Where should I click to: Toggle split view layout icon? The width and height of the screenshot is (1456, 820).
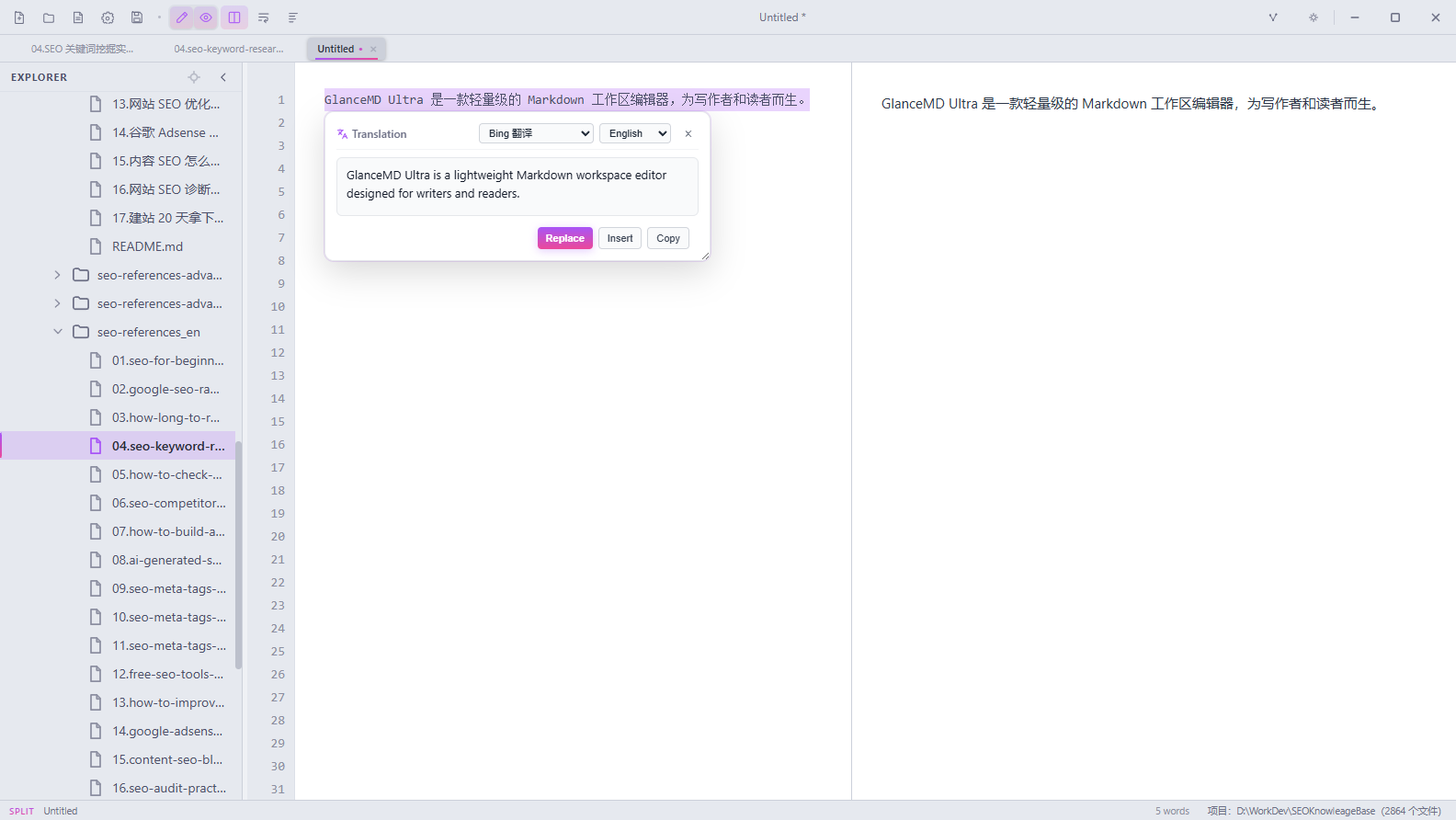[x=234, y=17]
